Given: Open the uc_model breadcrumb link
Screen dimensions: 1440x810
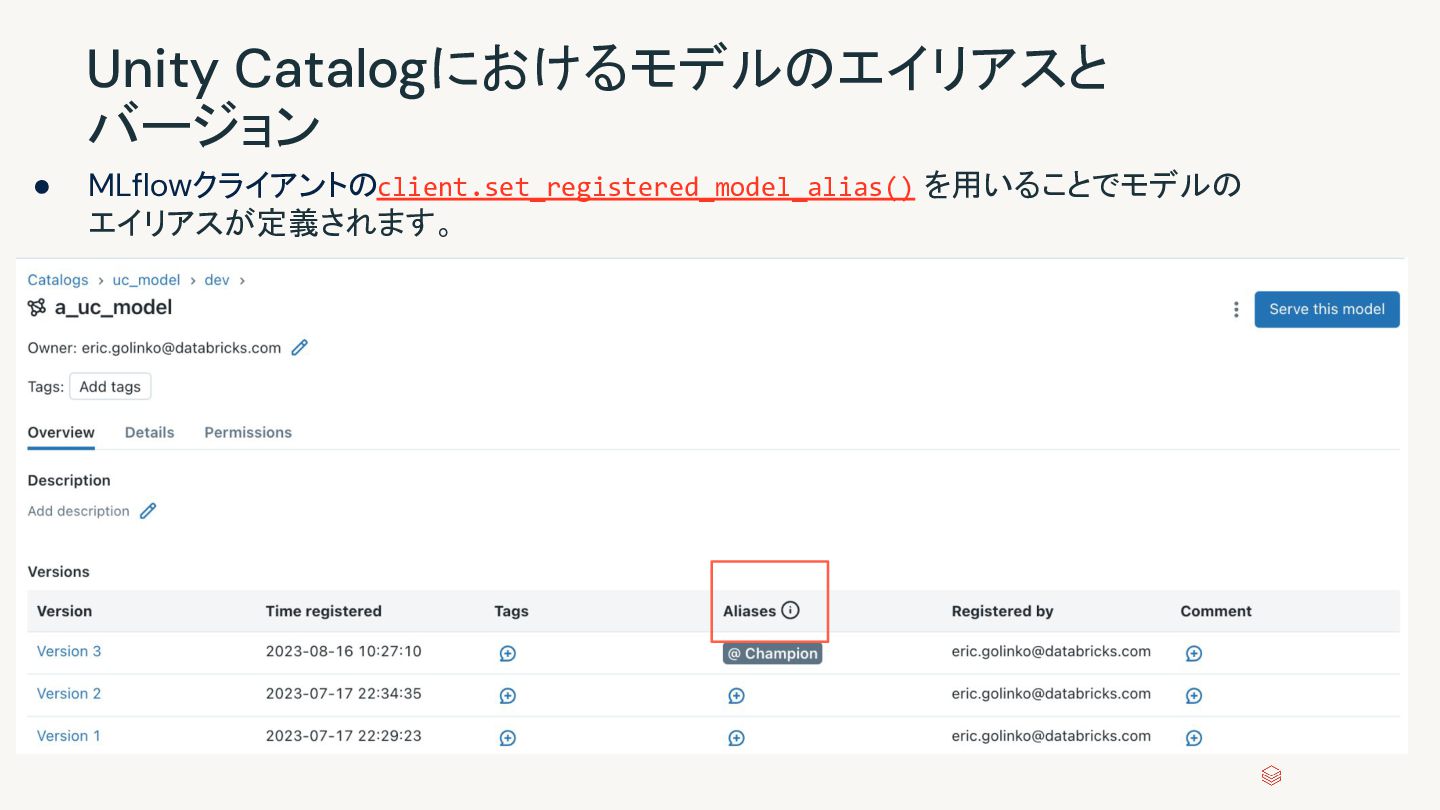Looking at the screenshot, I should [x=146, y=280].
